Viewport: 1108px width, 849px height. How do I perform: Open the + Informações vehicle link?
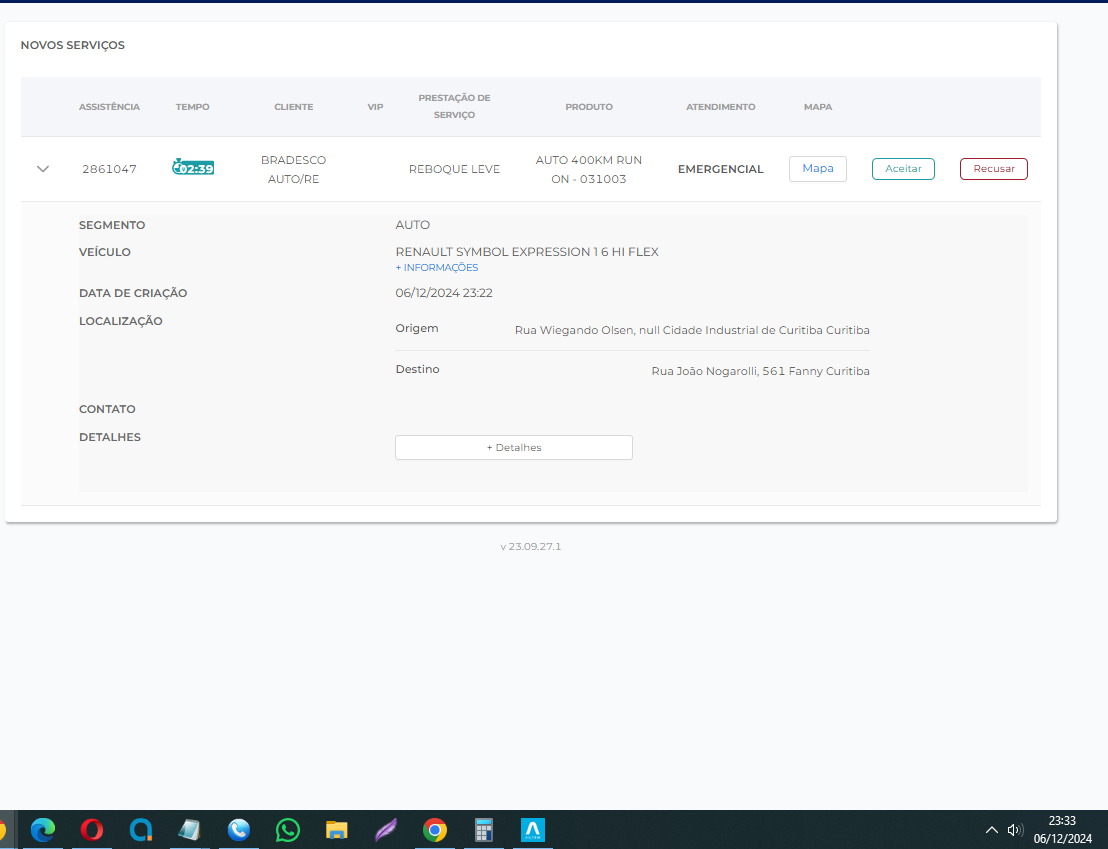pos(437,268)
